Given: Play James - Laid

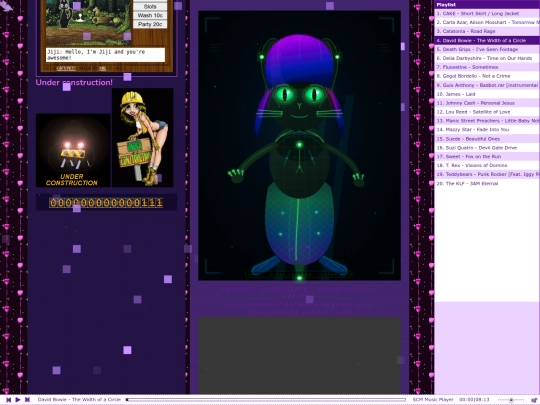Looking at the screenshot, I should (487, 94).
